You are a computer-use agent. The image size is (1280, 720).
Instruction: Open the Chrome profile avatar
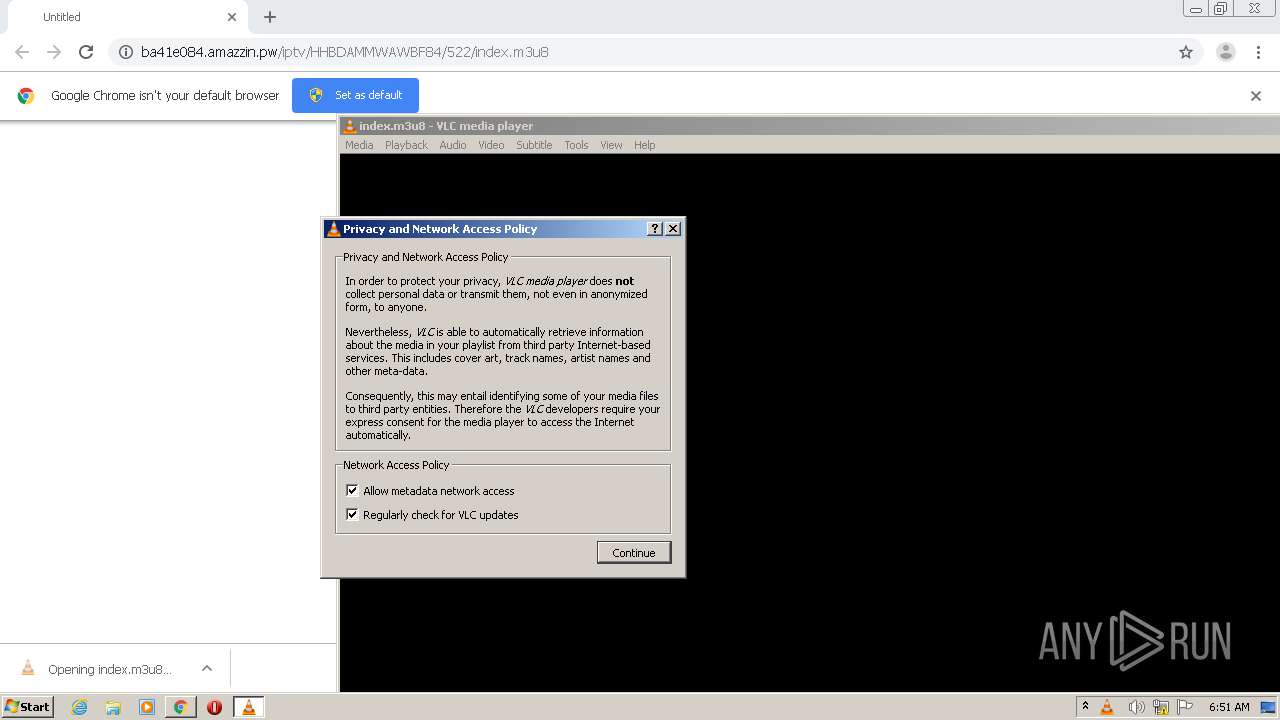point(1226,52)
